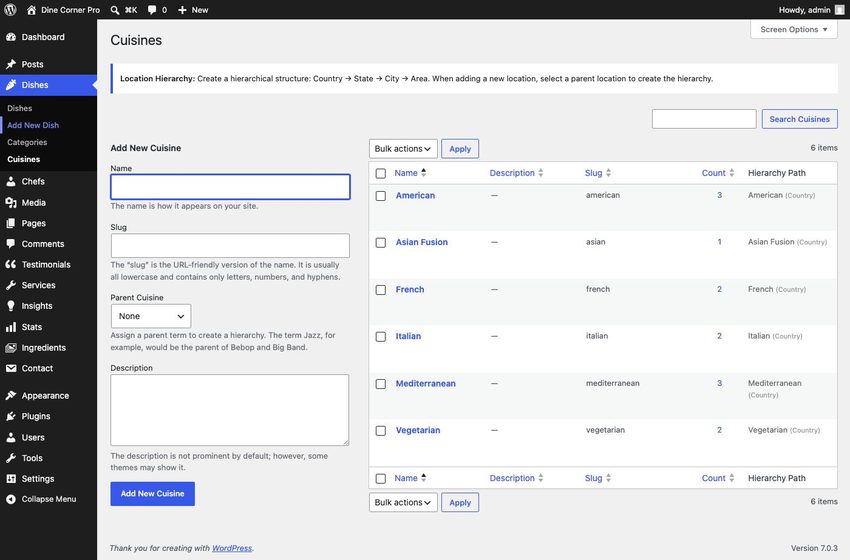Open the Categories submenu item
Screen dimensions: 850x560
coord(27,142)
